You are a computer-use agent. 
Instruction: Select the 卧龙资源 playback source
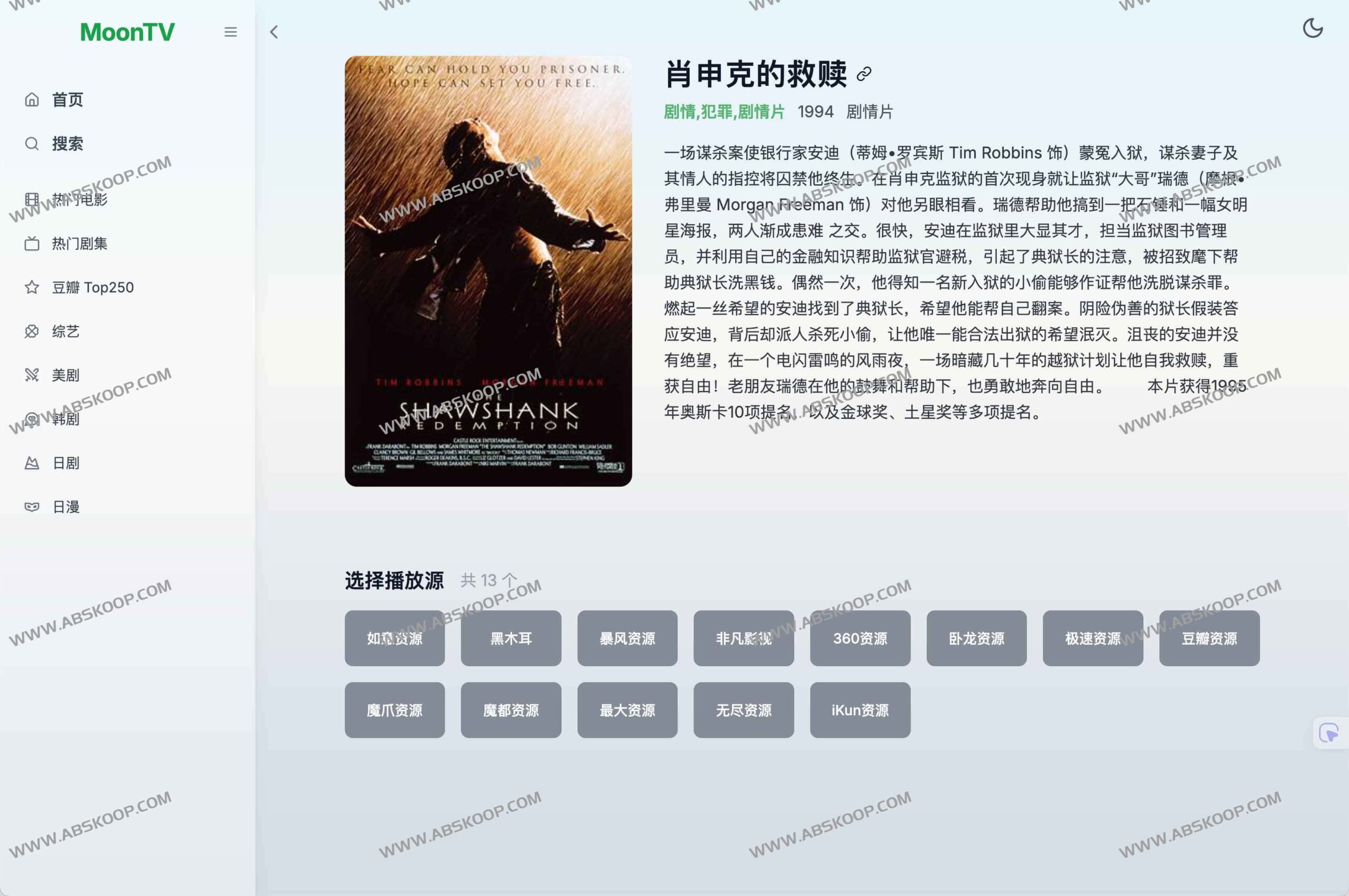[x=976, y=638]
